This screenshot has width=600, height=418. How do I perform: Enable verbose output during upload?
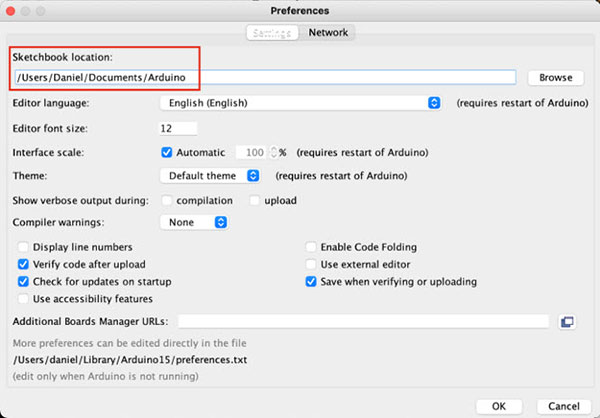coord(255,200)
